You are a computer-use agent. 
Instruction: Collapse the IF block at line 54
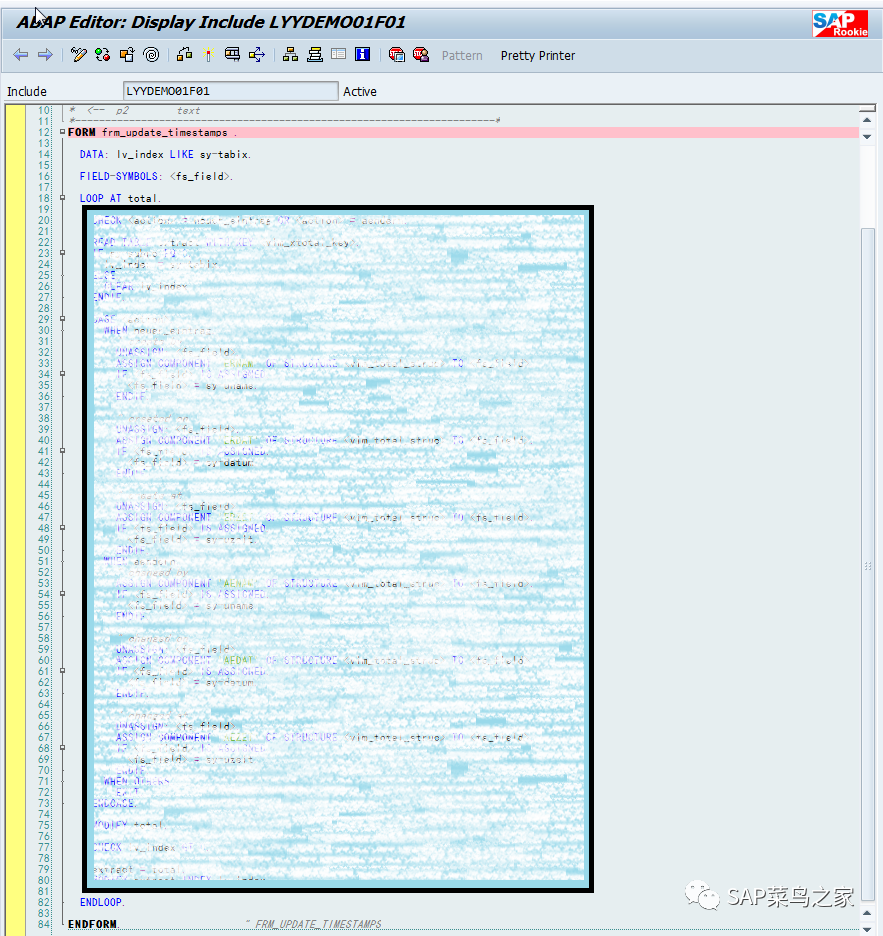point(62,593)
